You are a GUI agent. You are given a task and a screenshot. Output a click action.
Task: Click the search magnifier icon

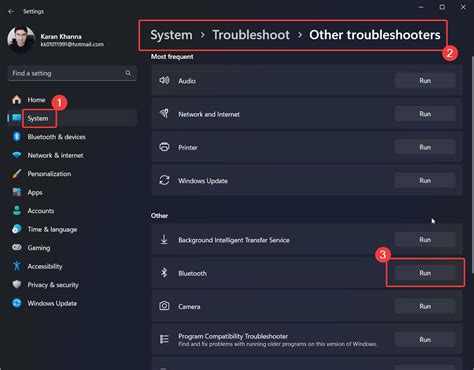tap(128, 73)
